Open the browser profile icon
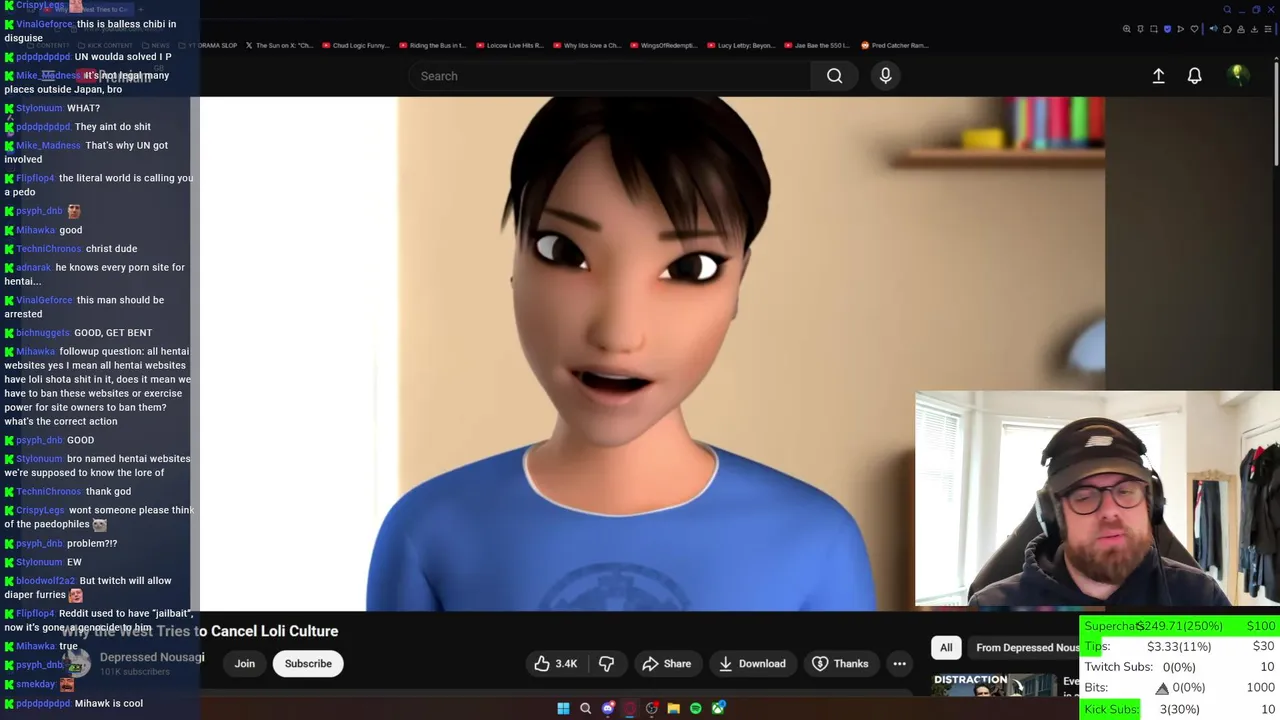1280x720 pixels. [1241, 29]
